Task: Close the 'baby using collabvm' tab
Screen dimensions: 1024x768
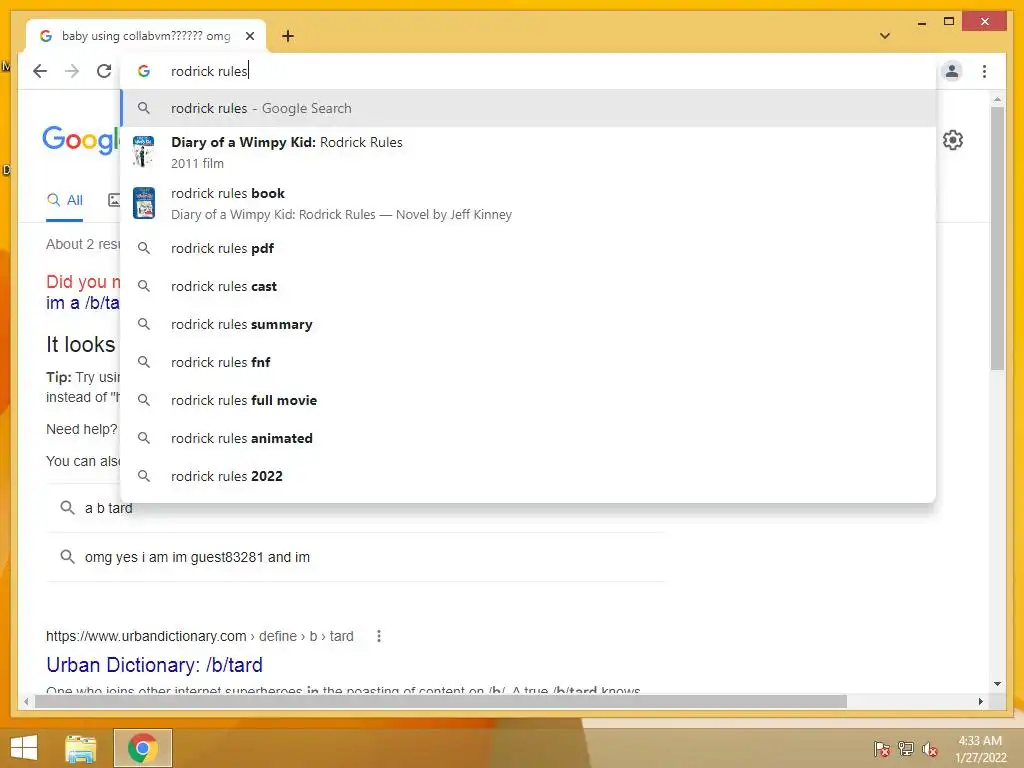Action: tap(249, 36)
